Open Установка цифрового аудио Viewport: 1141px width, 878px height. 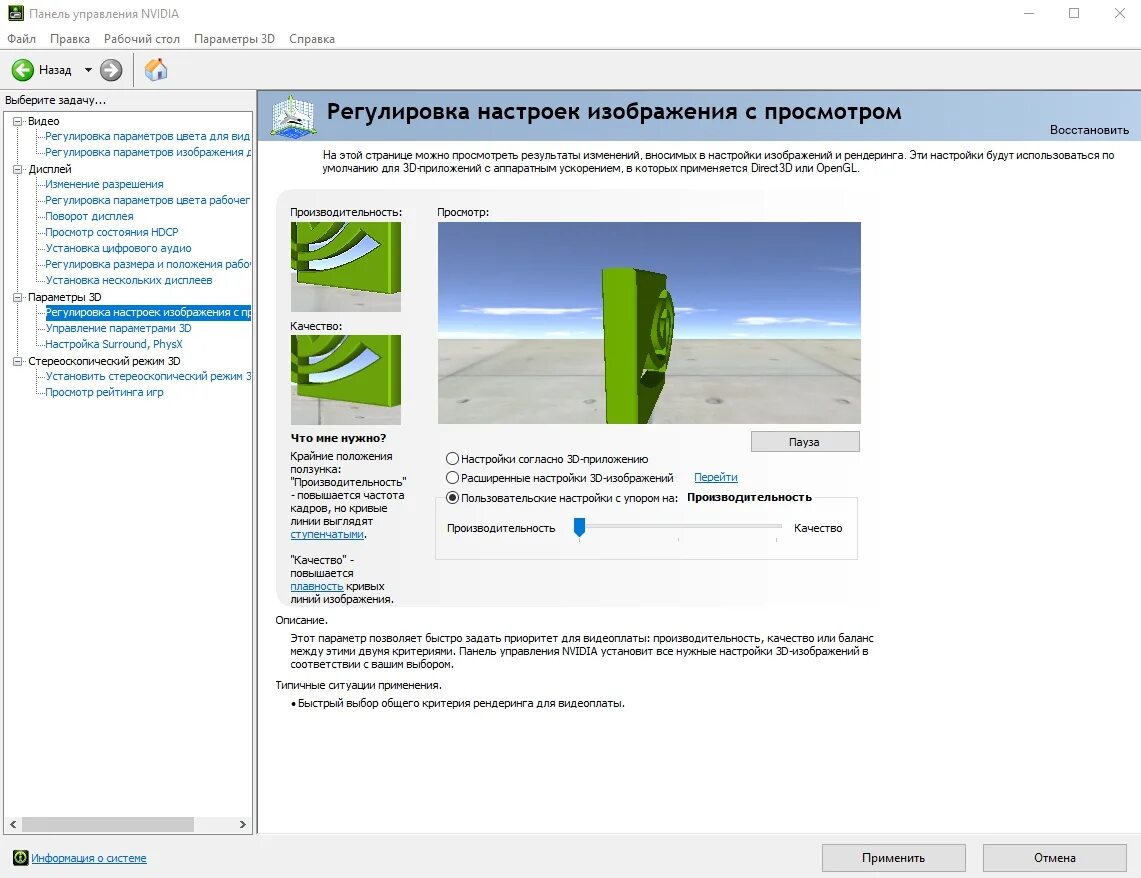coord(118,248)
